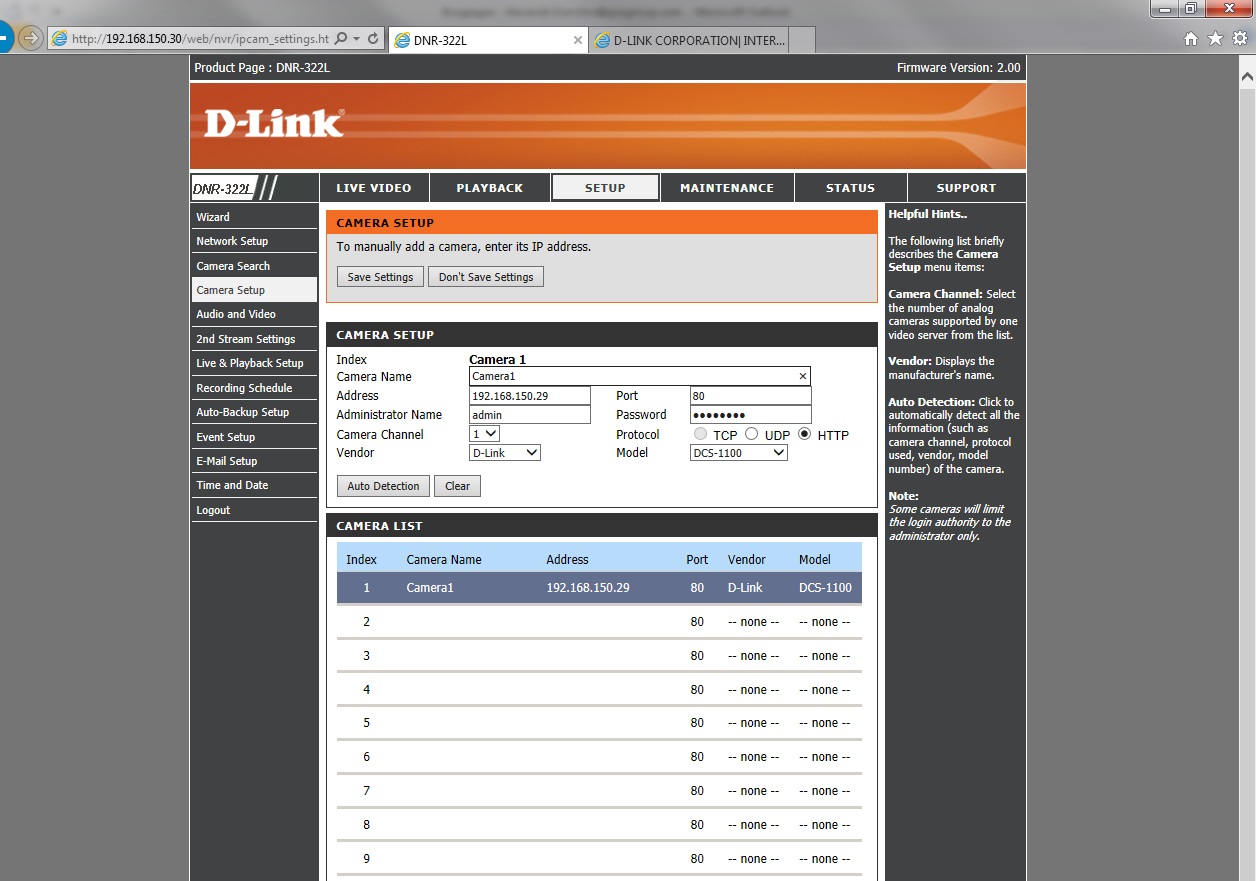Open Favorites star icon

(x=1215, y=39)
